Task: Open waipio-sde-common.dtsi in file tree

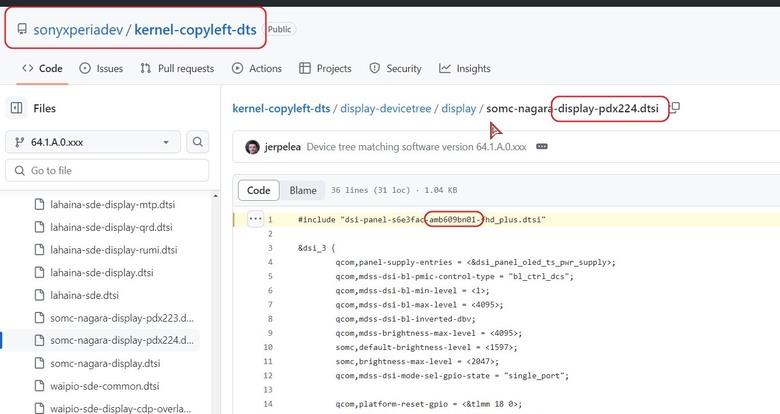Action: 104,386
